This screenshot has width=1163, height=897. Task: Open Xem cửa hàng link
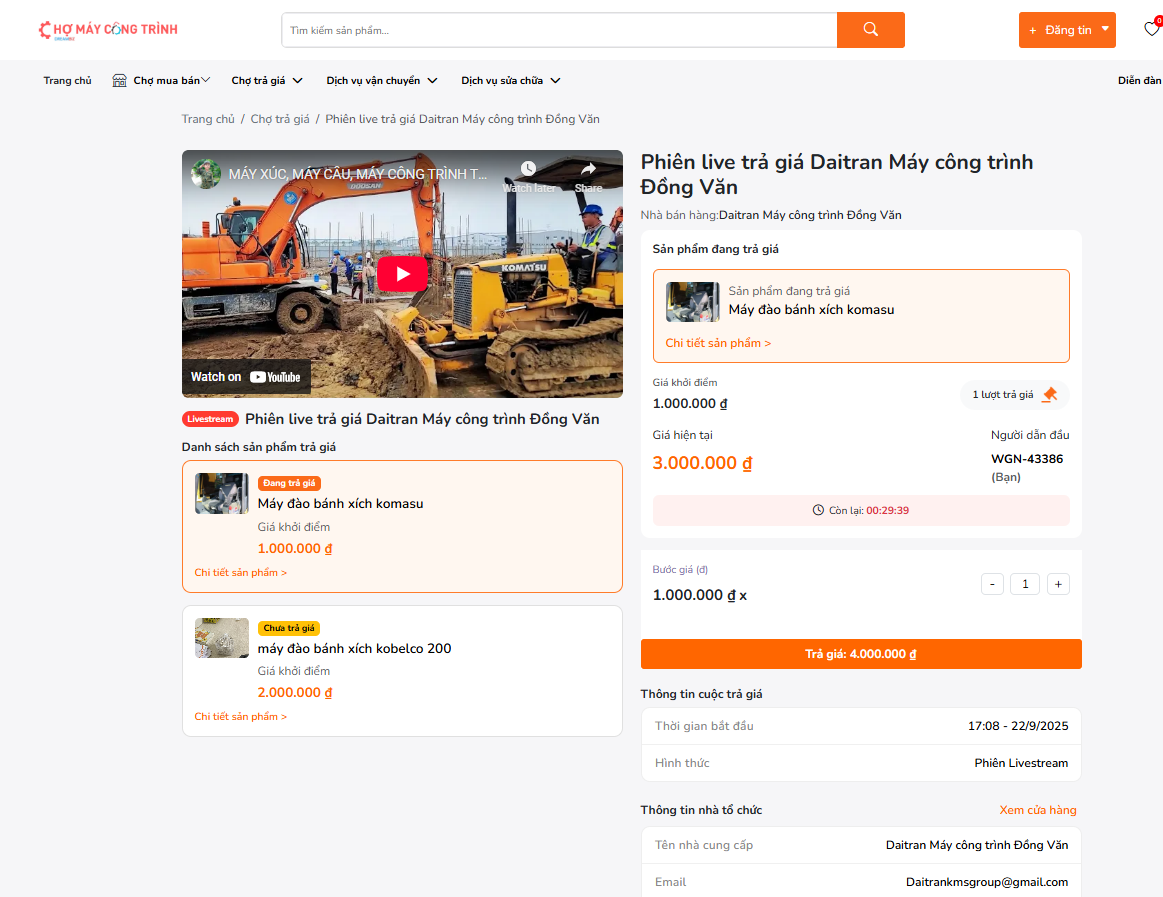1037,810
